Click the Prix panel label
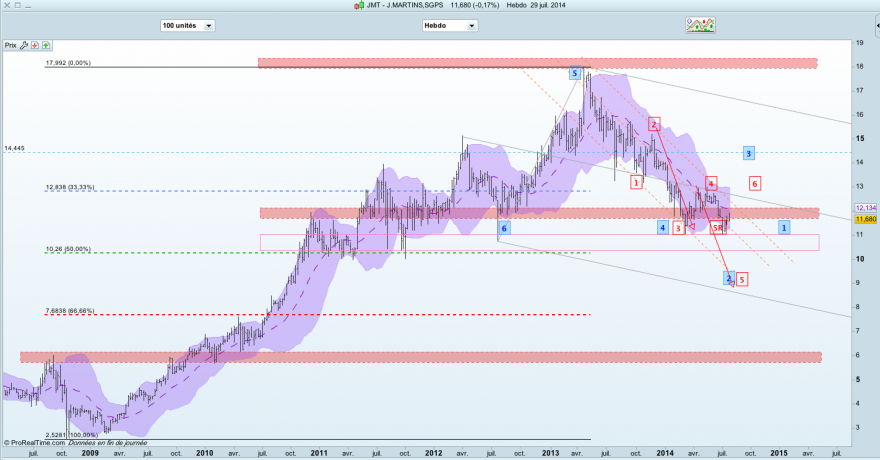880x460 pixels. coord(11,45)
